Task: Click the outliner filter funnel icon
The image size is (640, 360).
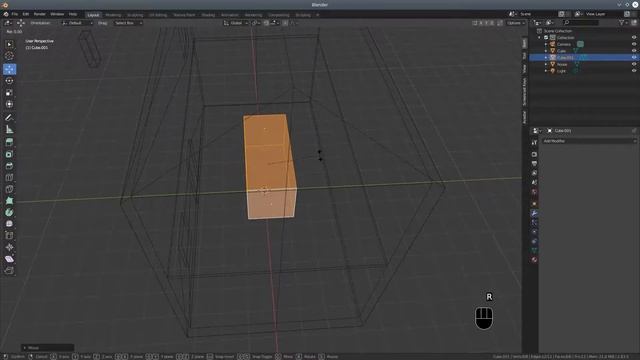Action: 622,23
